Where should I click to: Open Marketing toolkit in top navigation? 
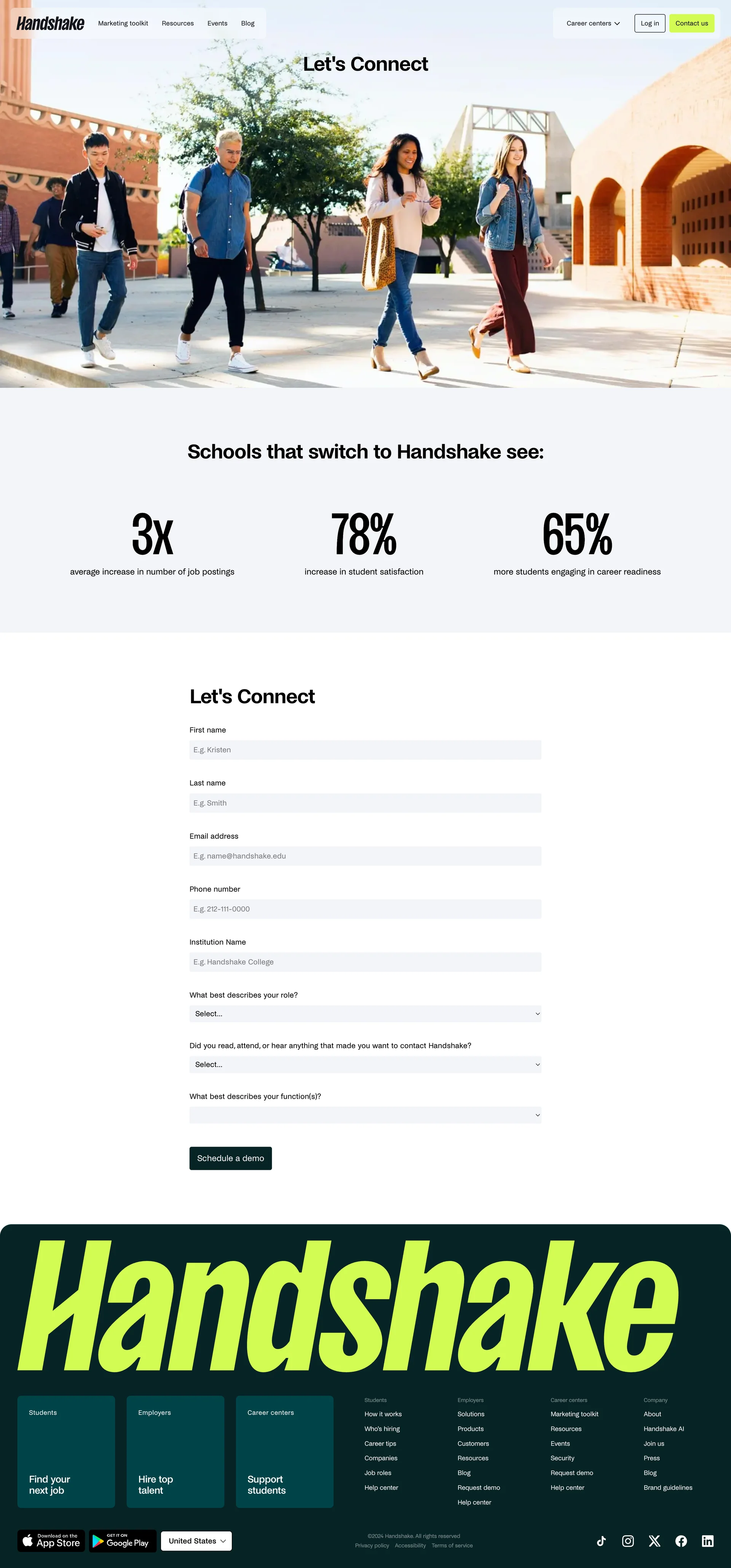click(x=123, y=23)
